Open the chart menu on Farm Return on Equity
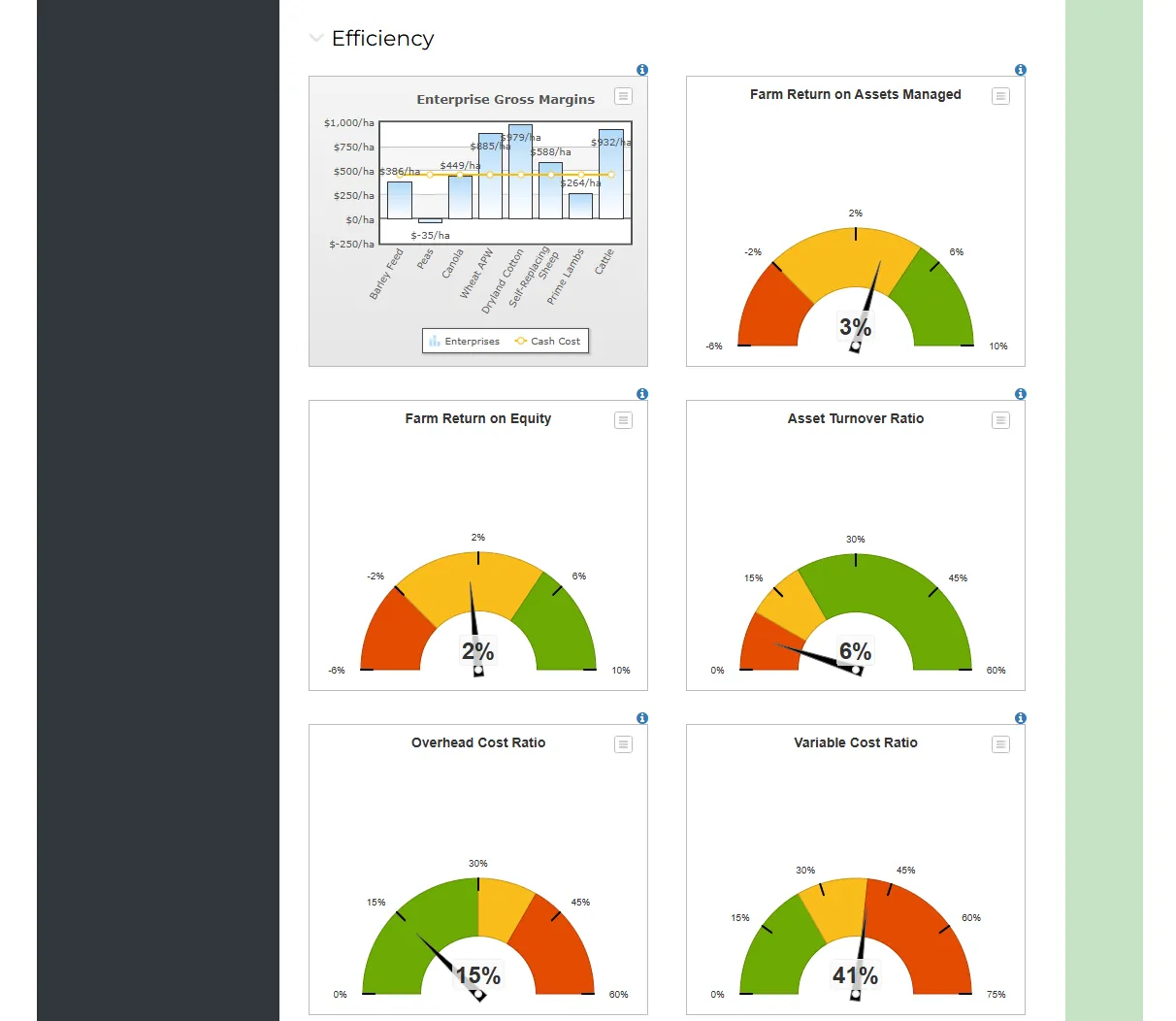 [x=622, y=420]
